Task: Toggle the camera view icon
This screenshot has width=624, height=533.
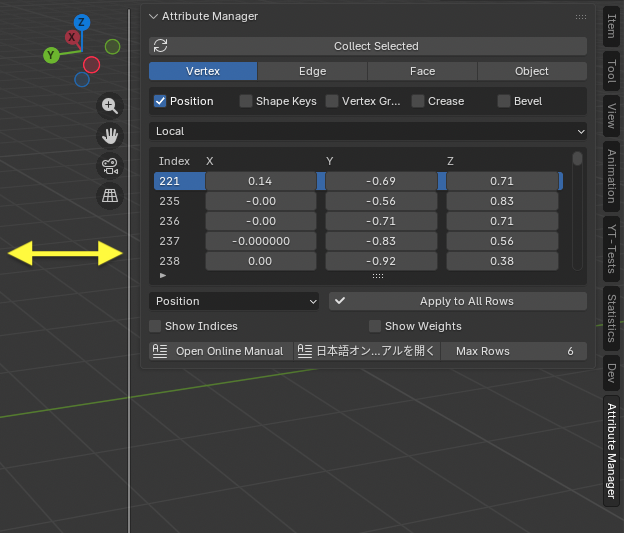Action: [x=109, y=166]
